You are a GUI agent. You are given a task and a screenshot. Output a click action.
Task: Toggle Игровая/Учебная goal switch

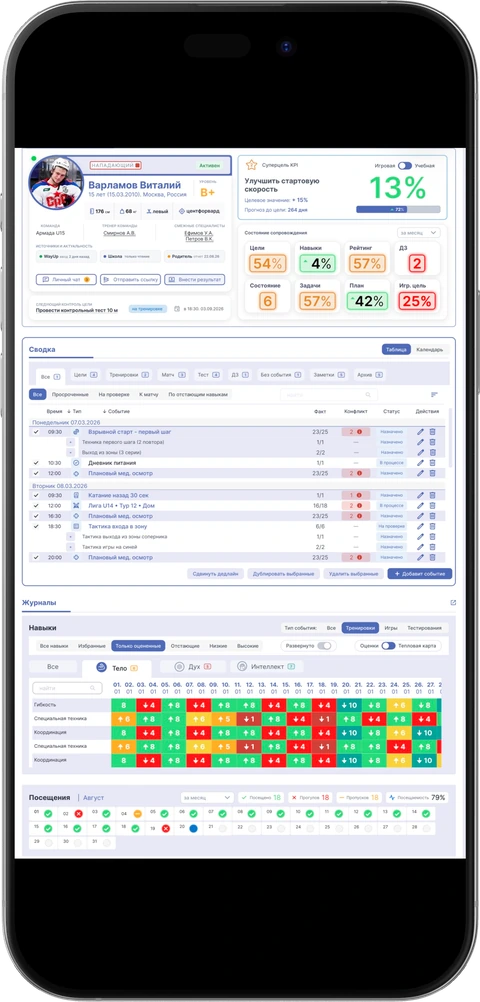[405, 166]
